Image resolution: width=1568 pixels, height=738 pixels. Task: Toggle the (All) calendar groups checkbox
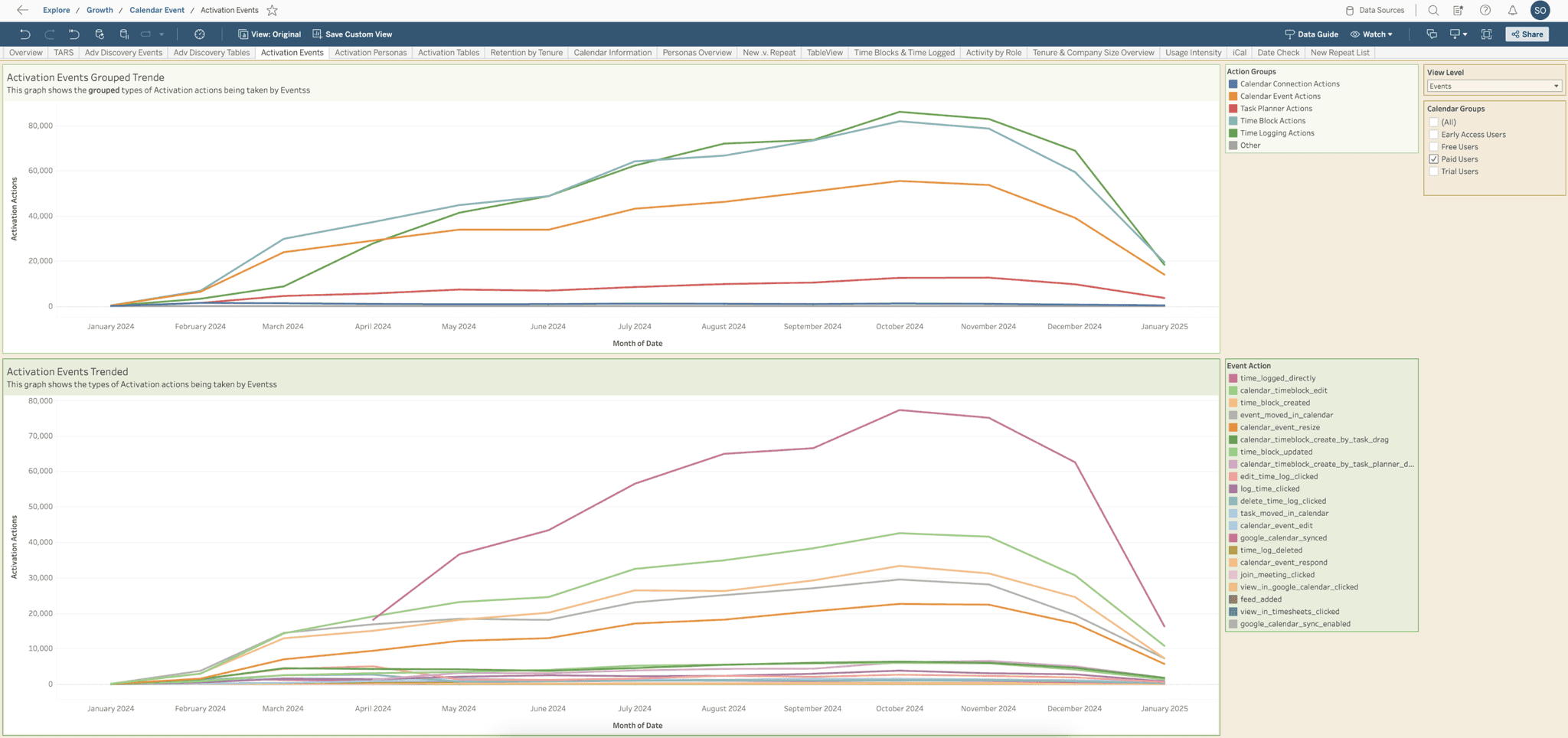(1434, 122)
